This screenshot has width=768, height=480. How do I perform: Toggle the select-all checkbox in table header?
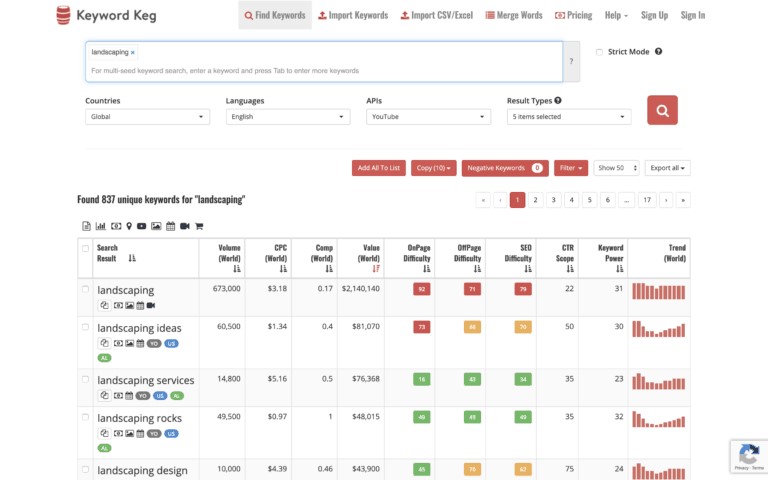click(x=85, y=248)
